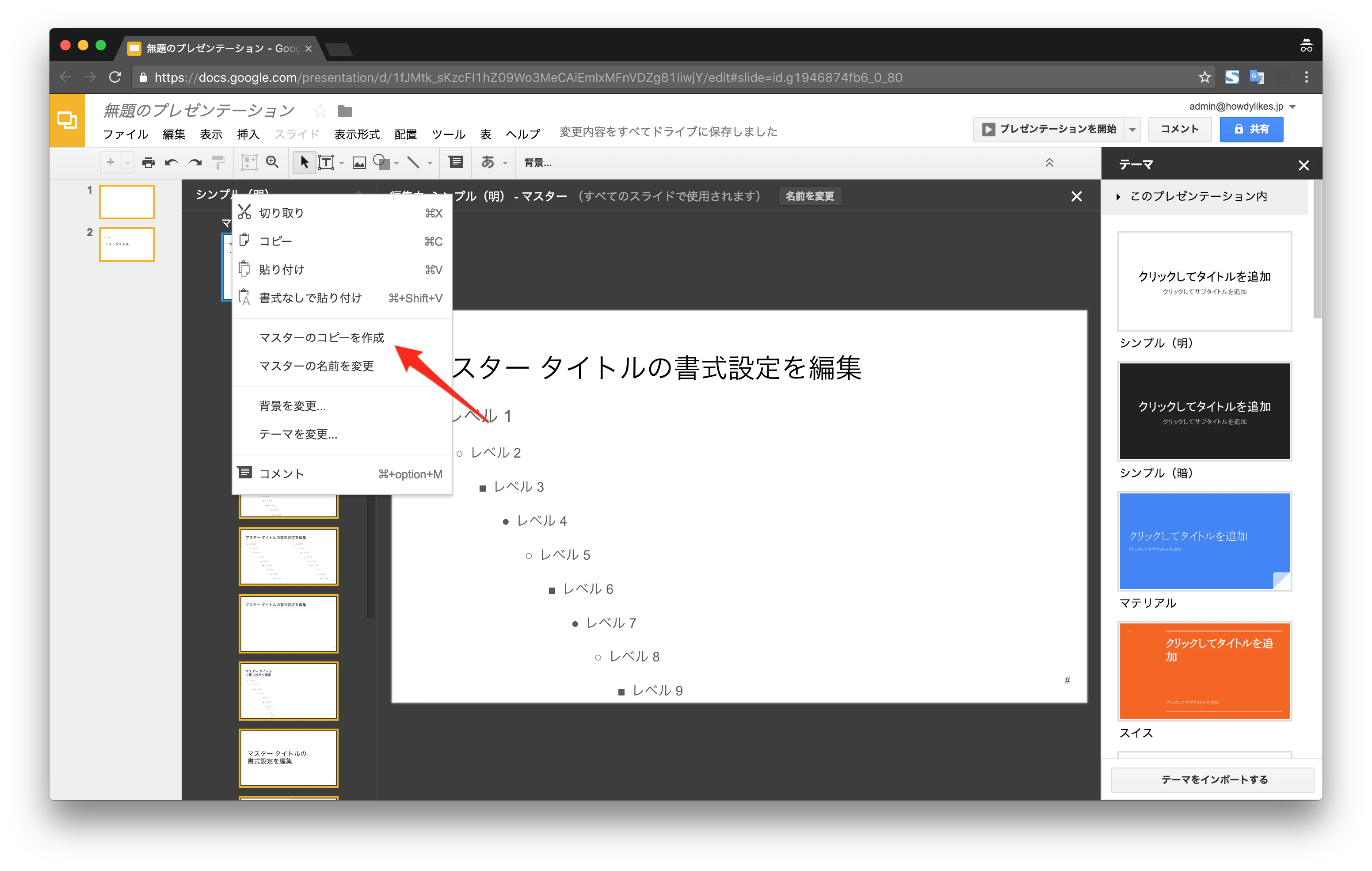Screen dimensions: 1372x871
Task: Click the print icon in toolbar
Action: click(148, 162)
